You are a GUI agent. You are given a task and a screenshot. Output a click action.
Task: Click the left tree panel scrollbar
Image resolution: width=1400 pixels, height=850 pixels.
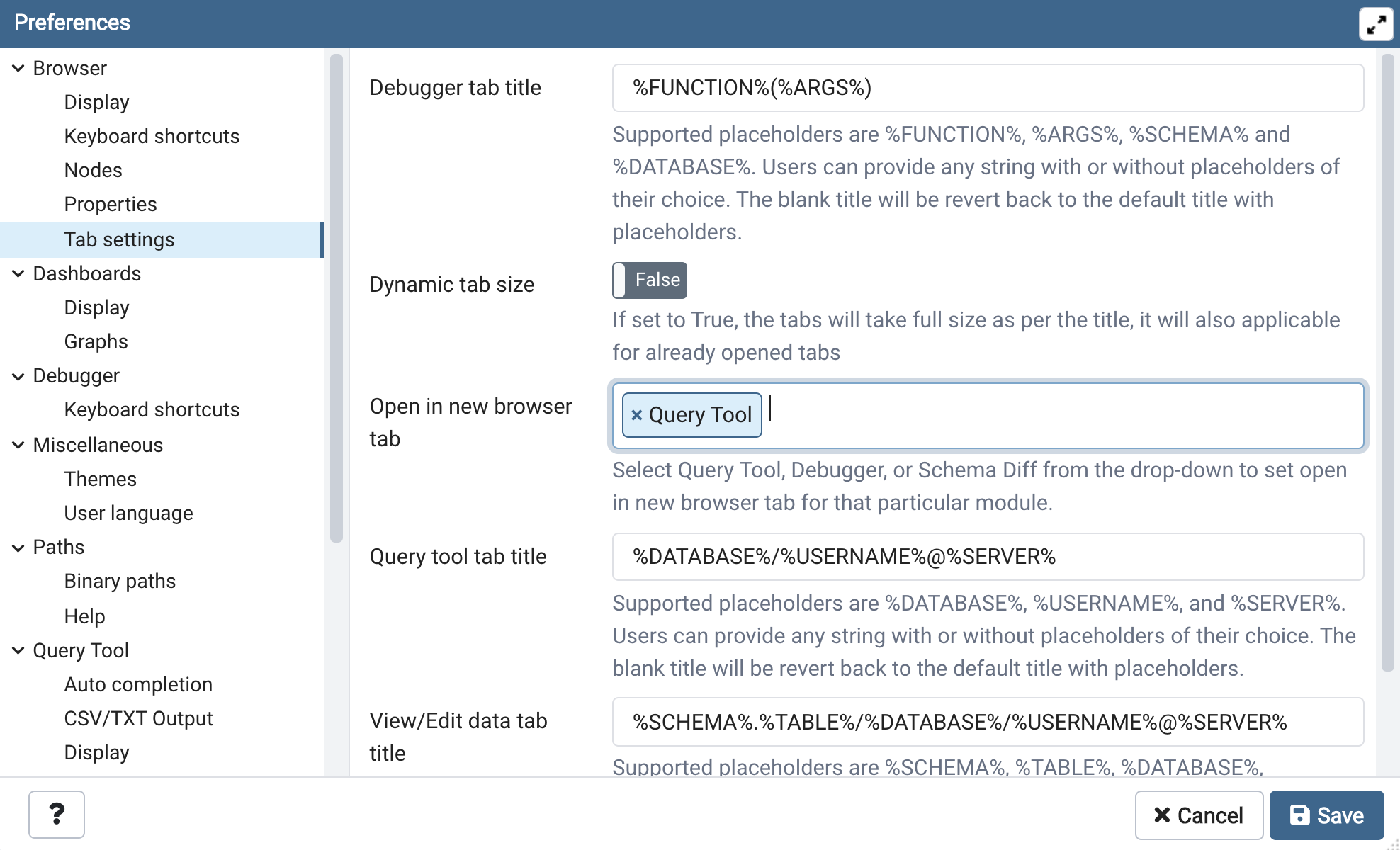pos(337,297)
